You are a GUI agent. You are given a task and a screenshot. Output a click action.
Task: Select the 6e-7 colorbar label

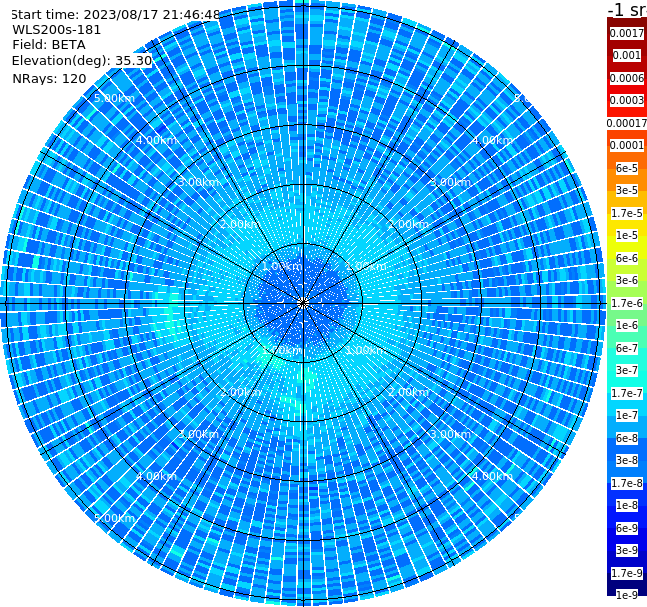[x=627, y=348]
